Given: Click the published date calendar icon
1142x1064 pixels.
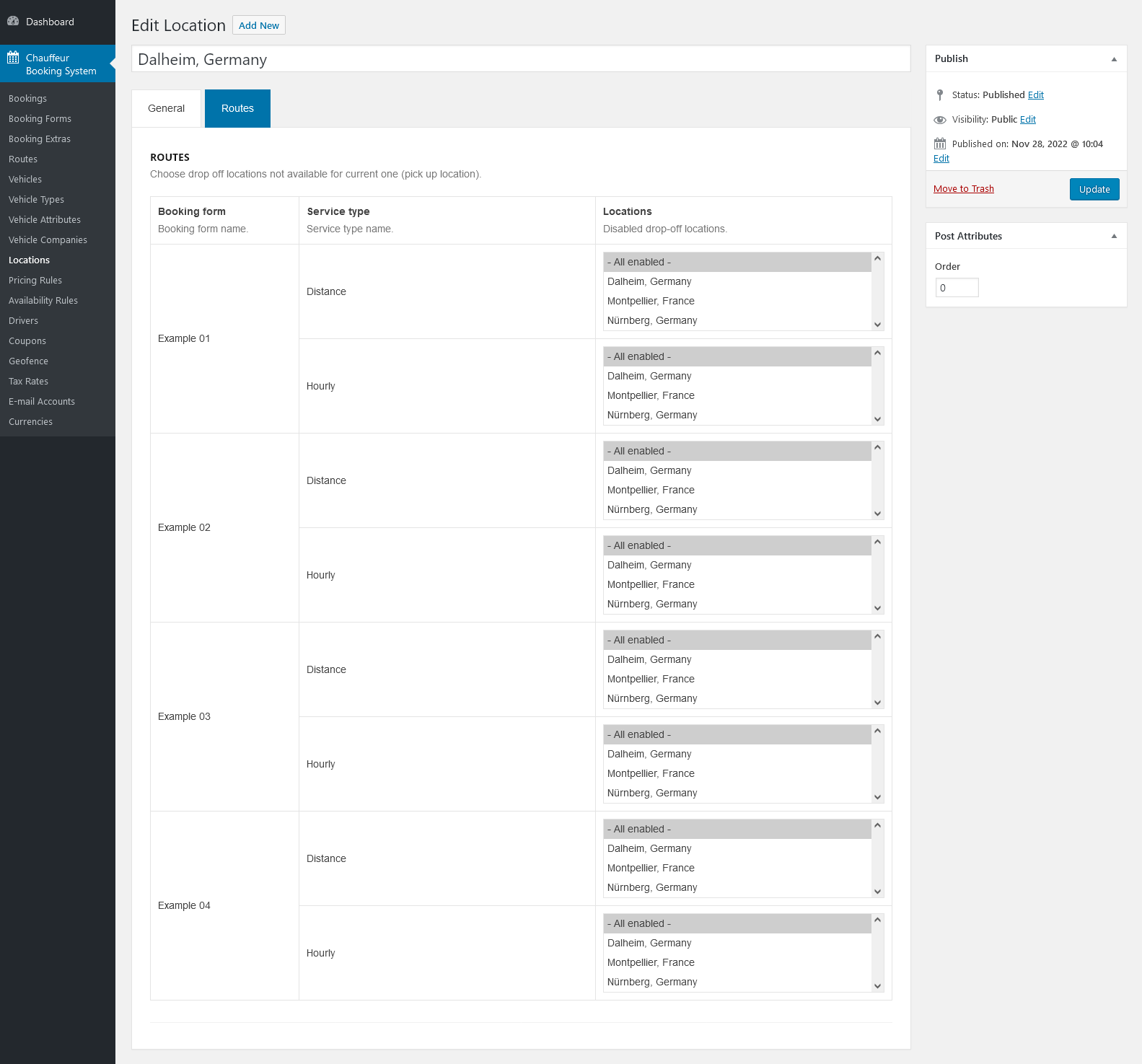Looking at the screenshot, I should click(x=939, y=144).
